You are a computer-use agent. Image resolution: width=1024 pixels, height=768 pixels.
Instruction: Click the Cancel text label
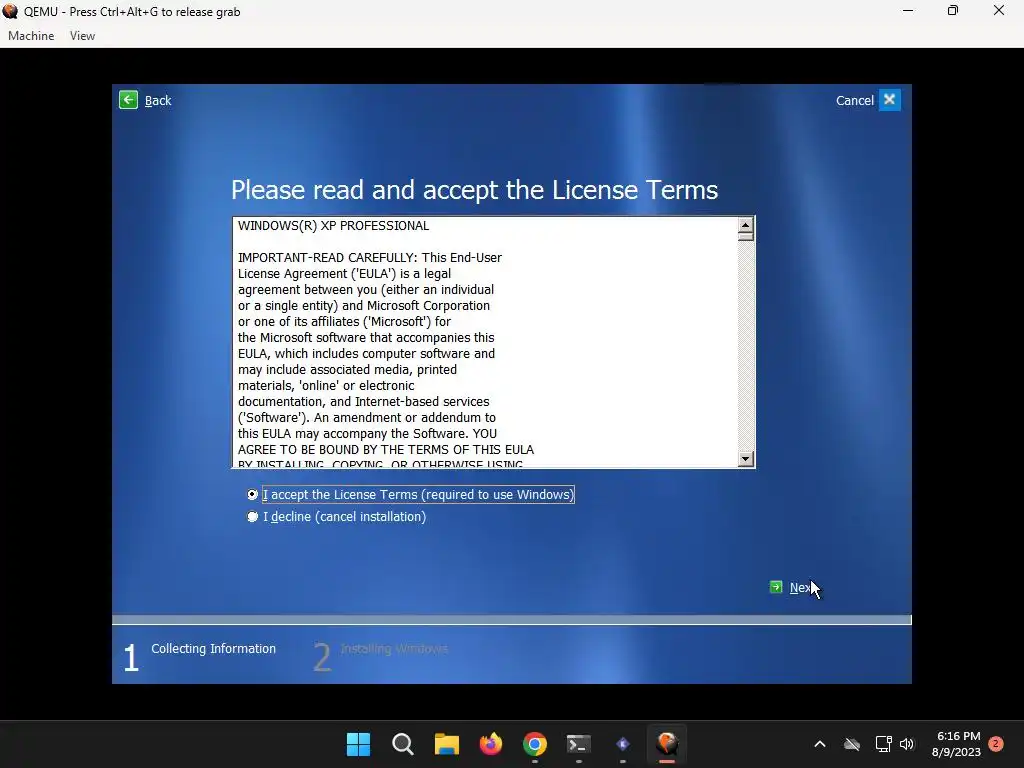[x=854, y=101]
